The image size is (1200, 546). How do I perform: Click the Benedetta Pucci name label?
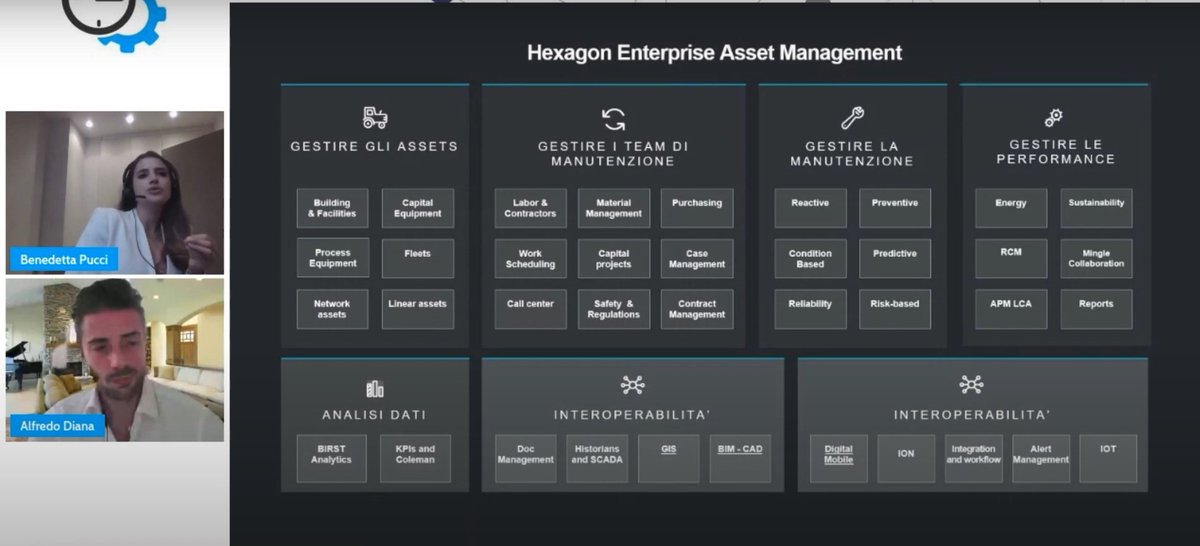(x=63, y=259)
